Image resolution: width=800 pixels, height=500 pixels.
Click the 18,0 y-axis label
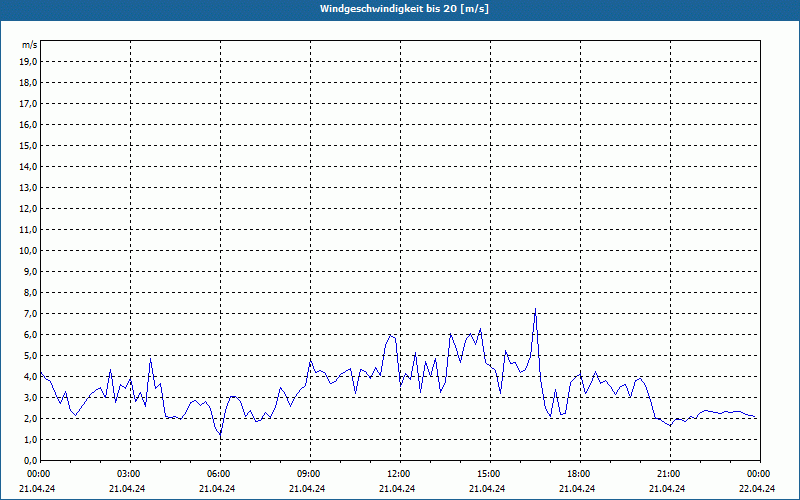coord(28,83)
